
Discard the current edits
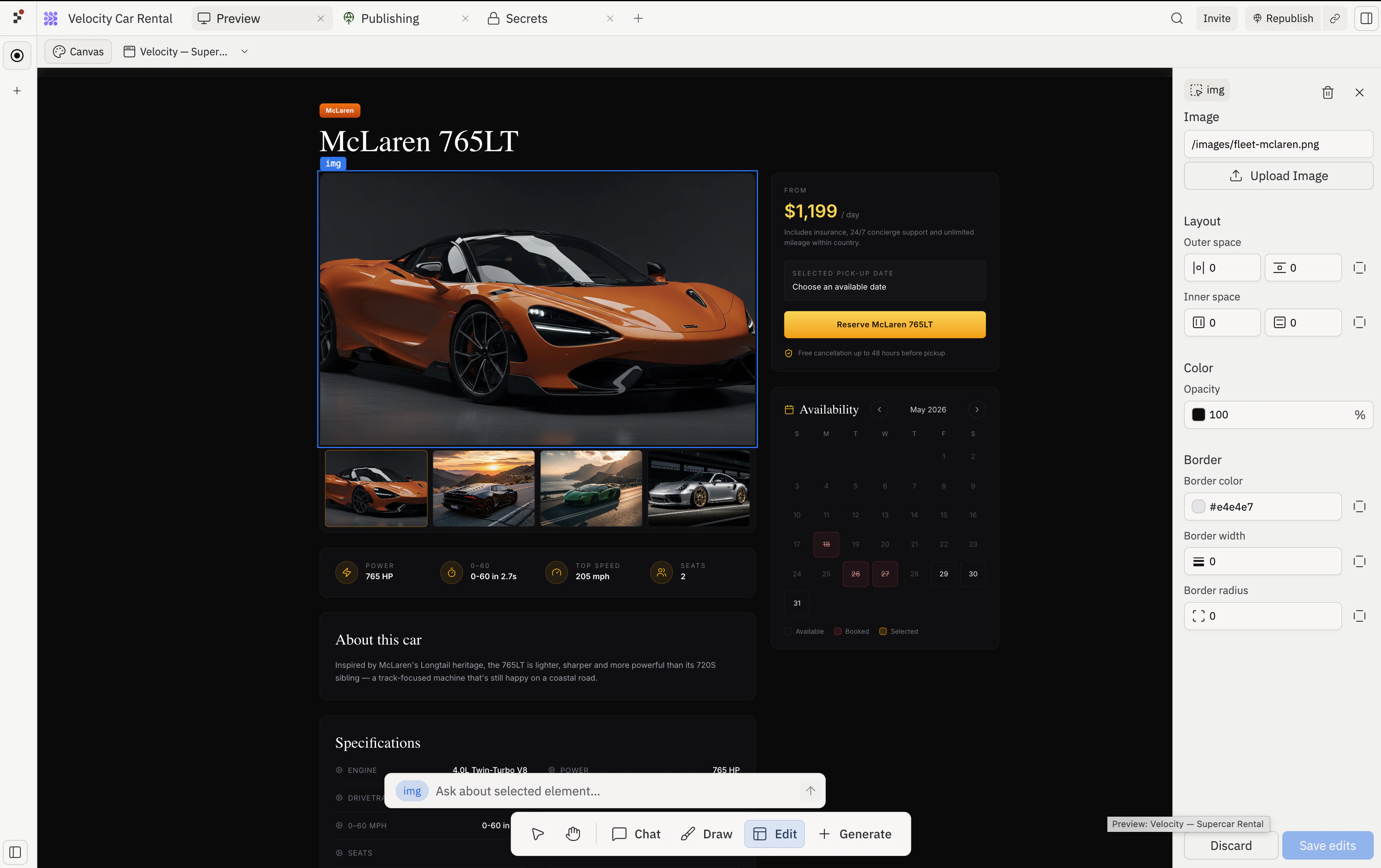coord(1231,845)
